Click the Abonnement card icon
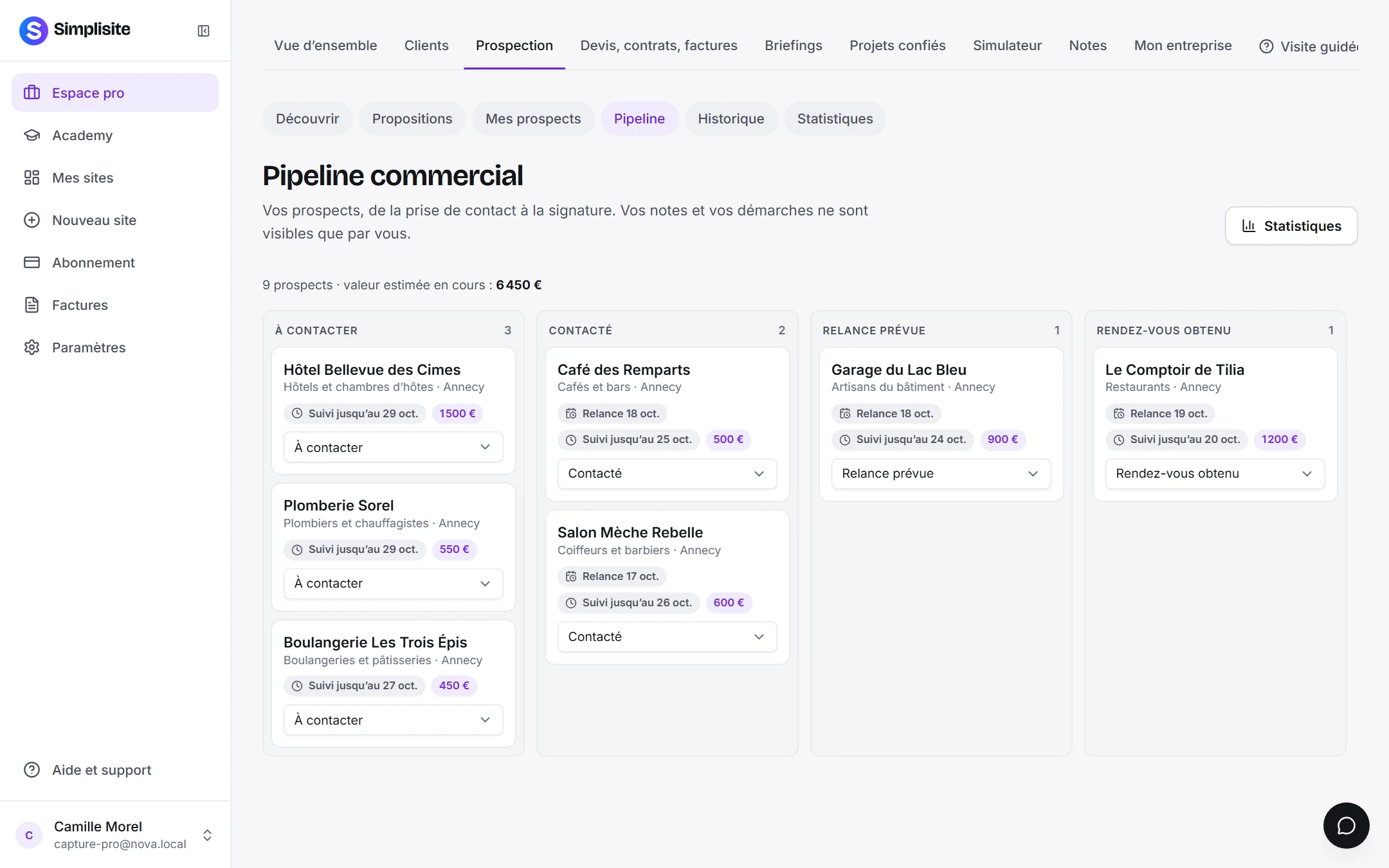Viewport: 1389px width, 868px height. click(32, 262)
